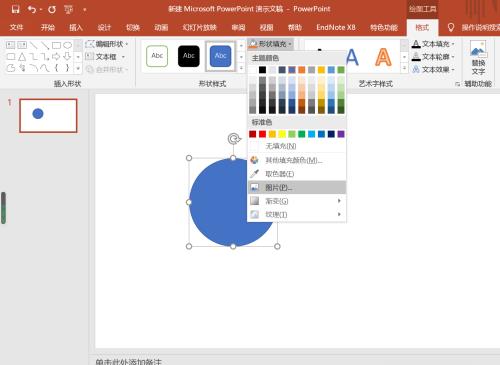Pick the straight line shape in the gallery
This screenshot has width=500, height=365.
[33, 45]
